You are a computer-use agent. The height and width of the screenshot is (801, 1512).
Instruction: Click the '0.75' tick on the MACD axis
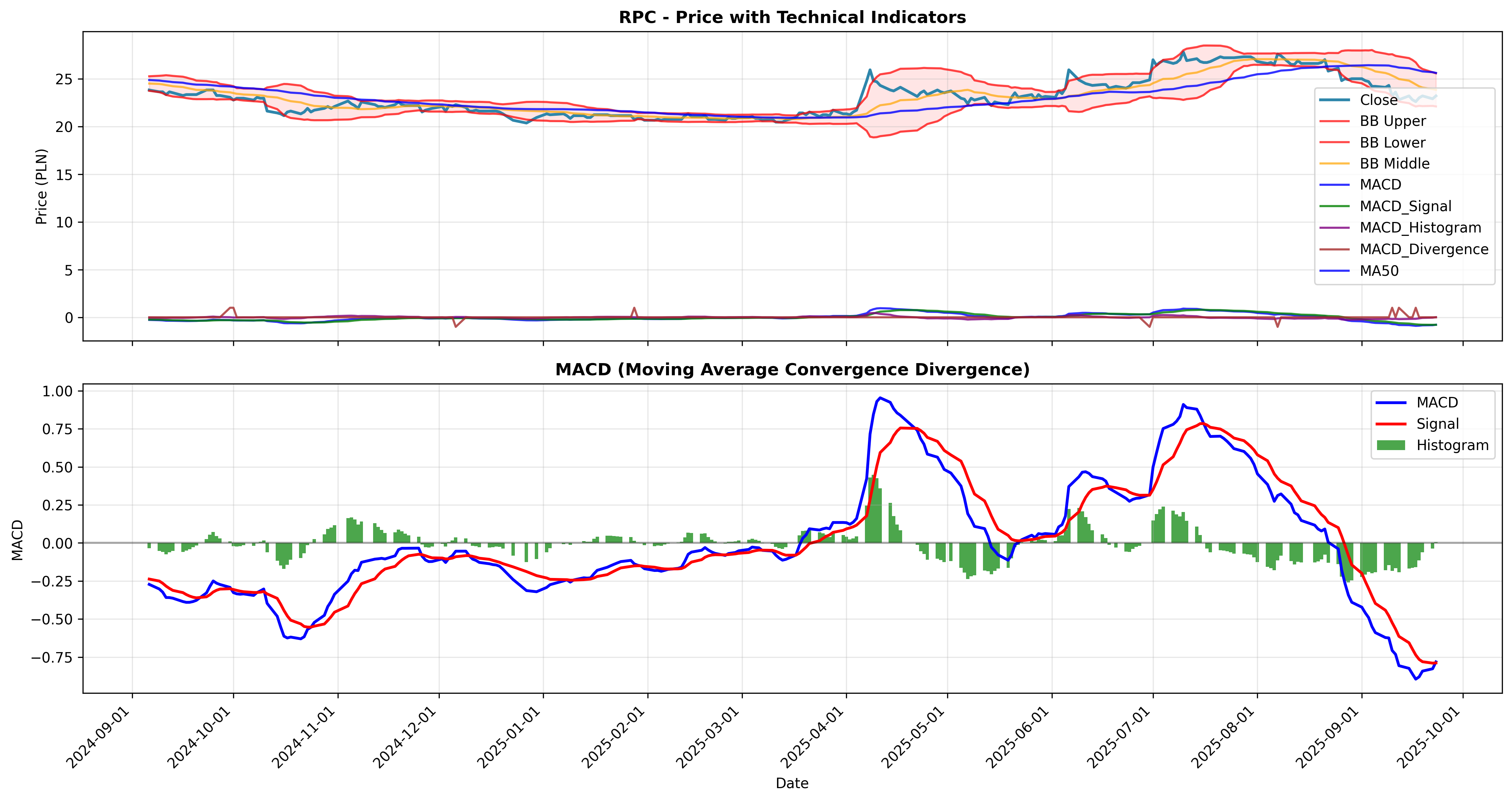coord(58,429)
